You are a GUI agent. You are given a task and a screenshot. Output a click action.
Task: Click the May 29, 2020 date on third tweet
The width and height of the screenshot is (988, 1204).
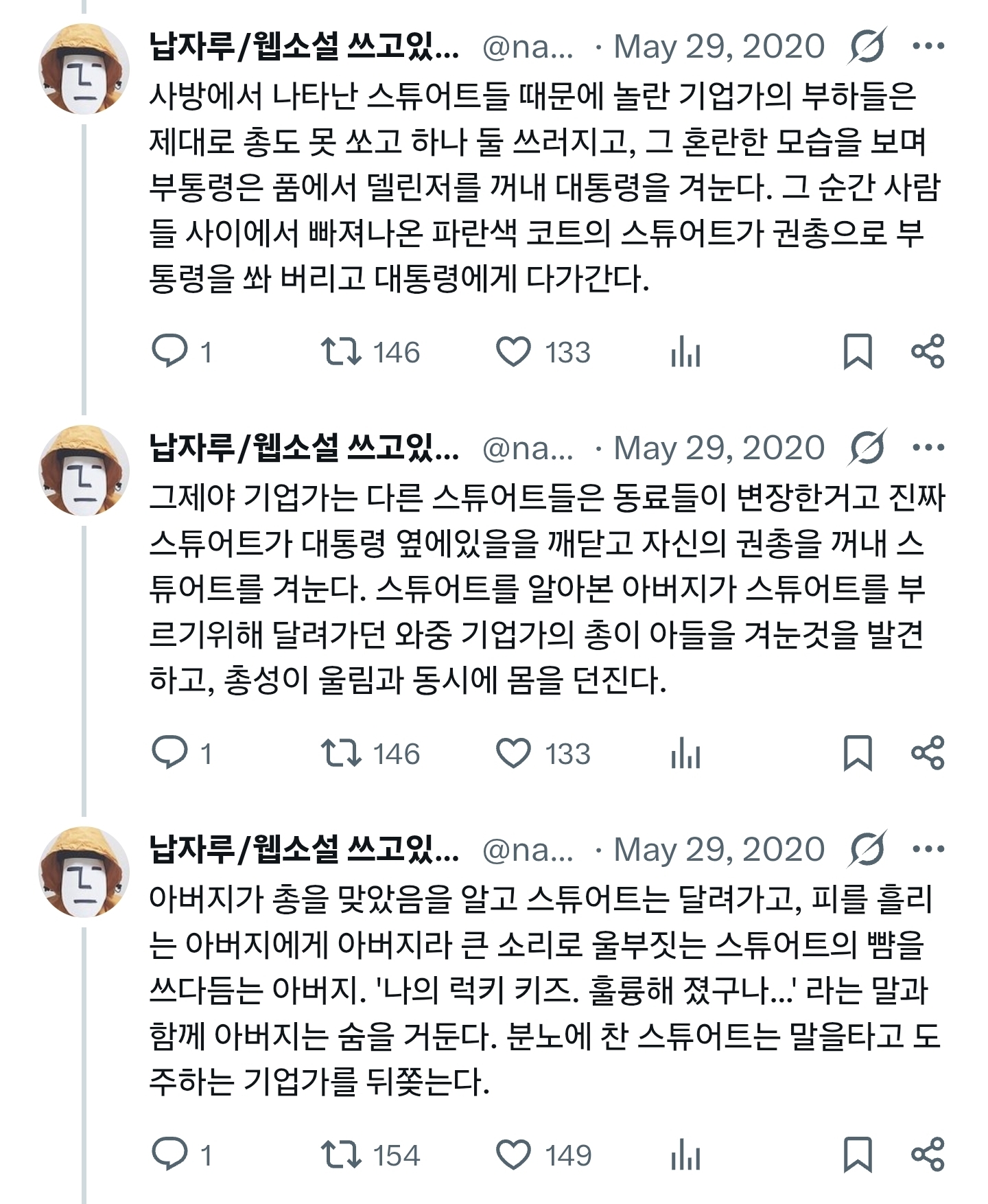pyautogui.click(x=718, y=849)
